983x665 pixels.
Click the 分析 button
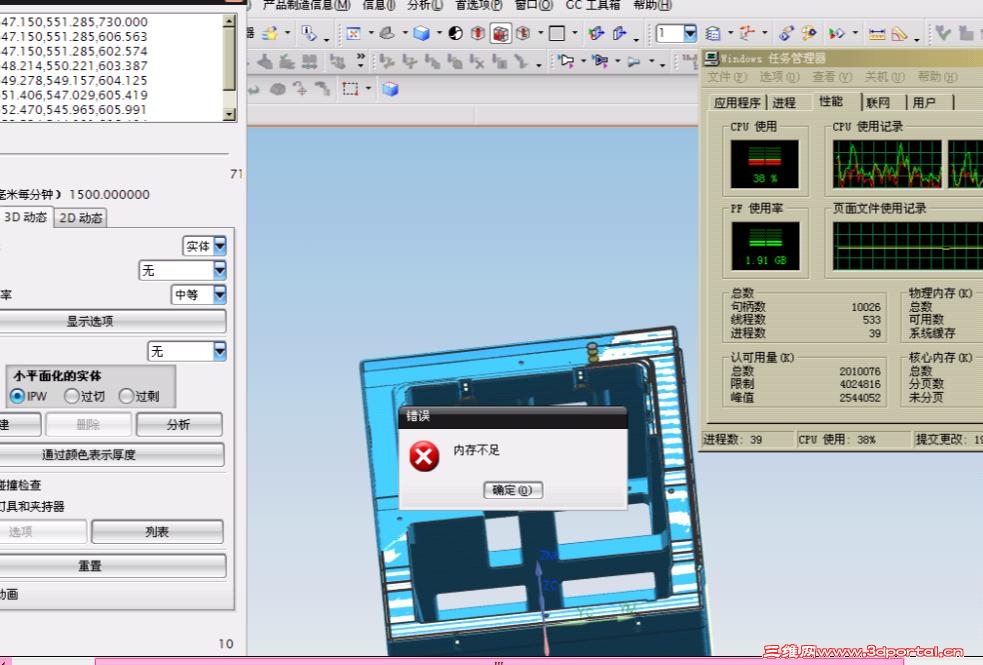pos(179,424)
